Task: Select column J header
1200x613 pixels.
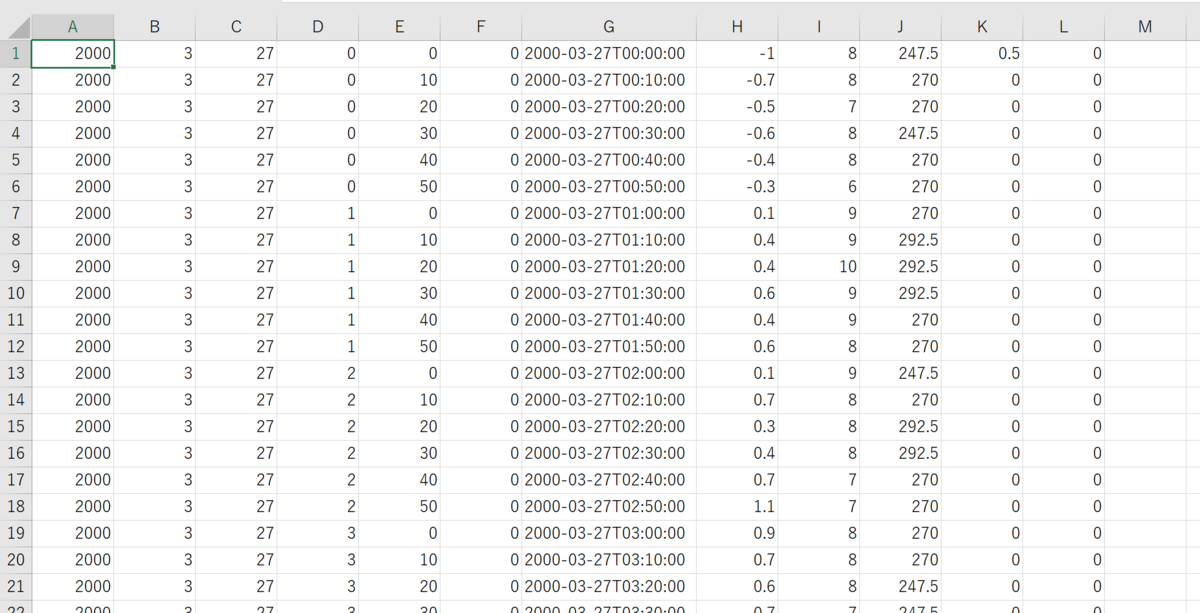Action: (x=900, y=27)
